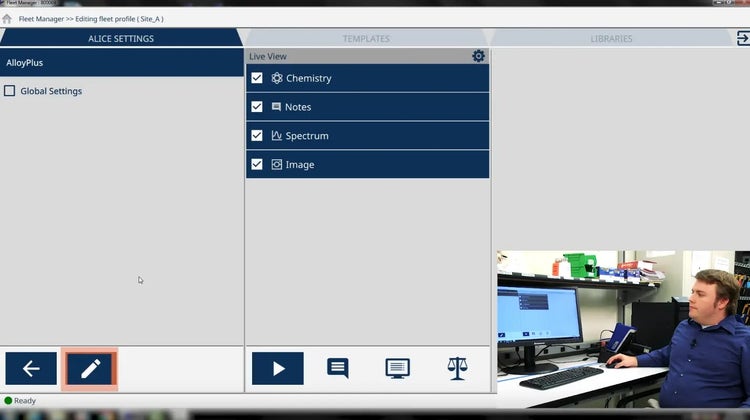This screenshot has height=420, width=750.
Task: Click the balance scales icon
Action: pyautogui.click(x=457, y=368)
